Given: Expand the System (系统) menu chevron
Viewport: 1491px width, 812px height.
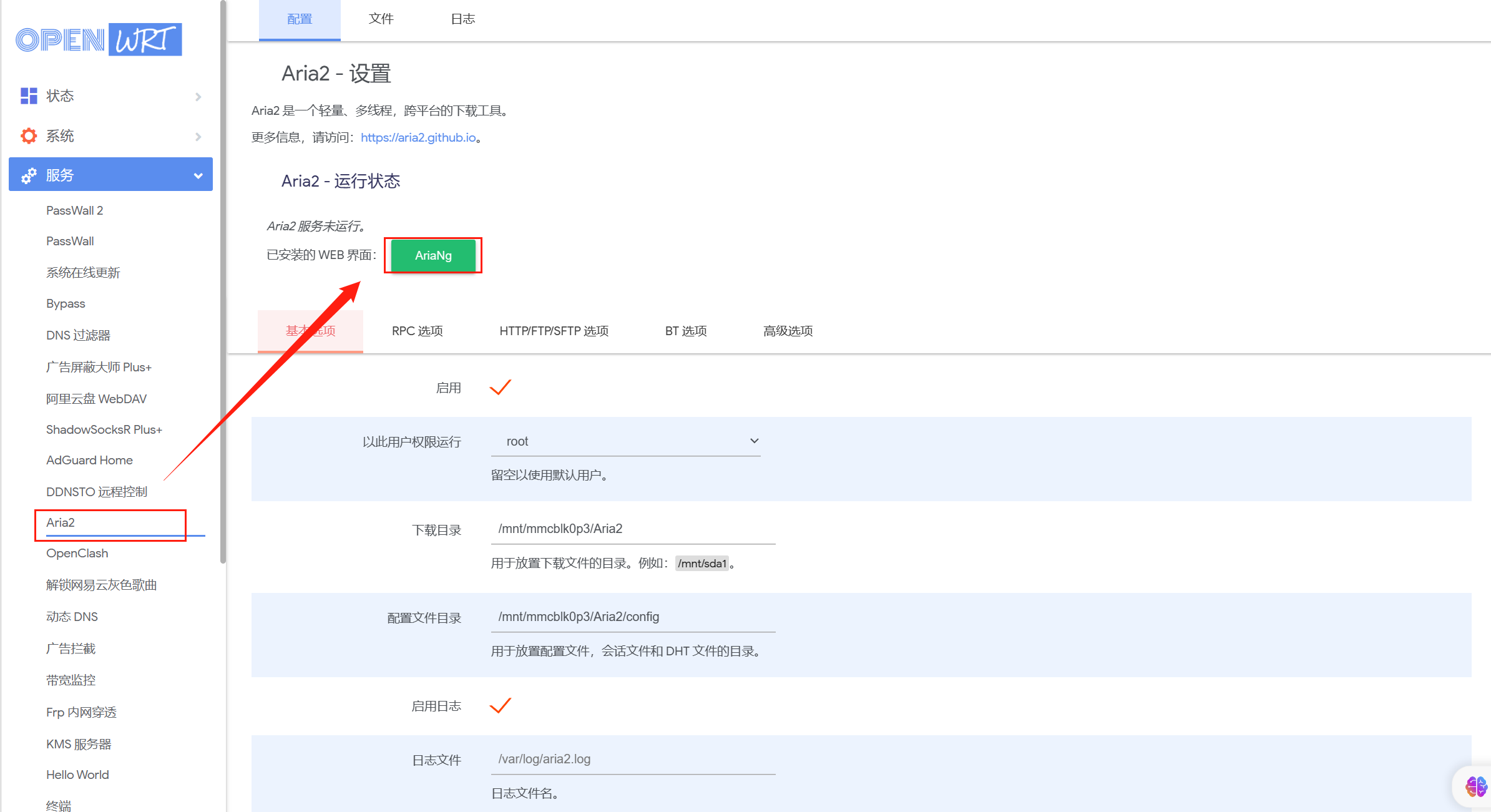Looking at the screenshot, I should 198,137.
